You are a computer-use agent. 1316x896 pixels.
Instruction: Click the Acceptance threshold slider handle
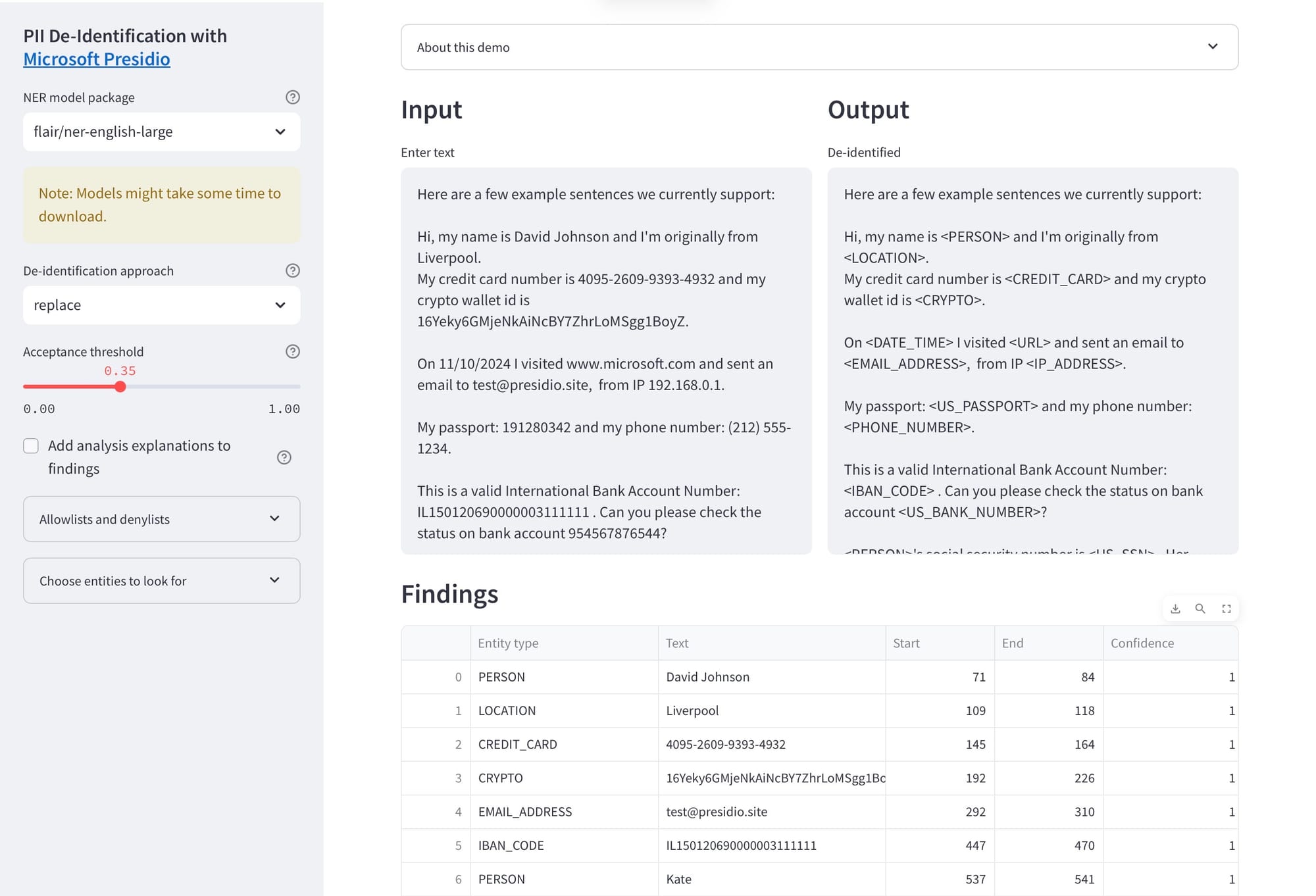[x=120, y=387]
